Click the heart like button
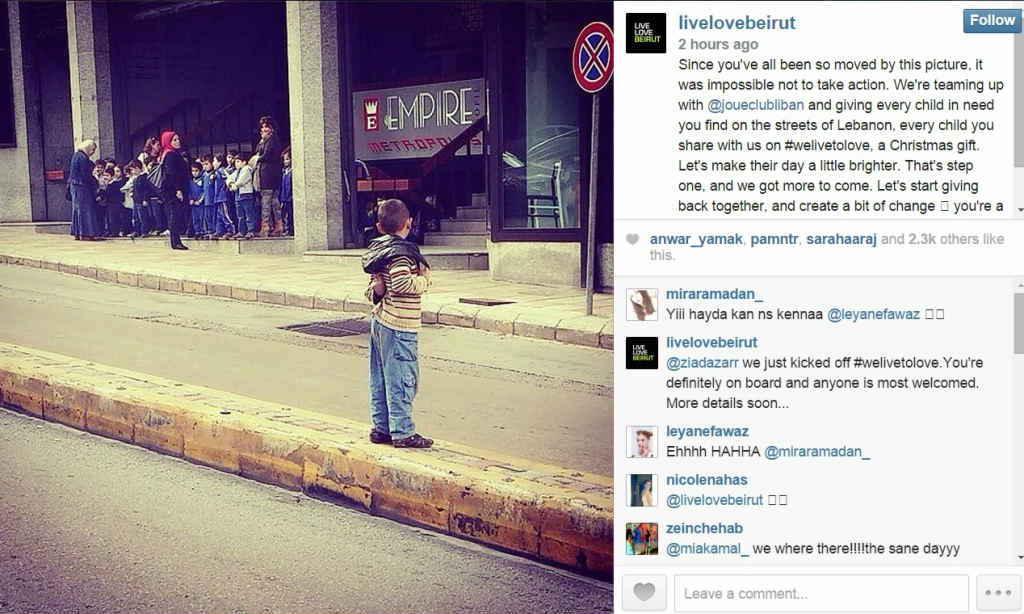The height and width of the screenshot is (614, 1024). click(x=644, y=592)
